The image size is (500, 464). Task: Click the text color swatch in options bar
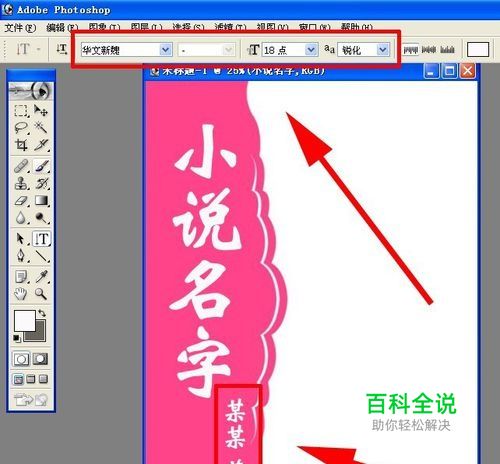point(478,50)
